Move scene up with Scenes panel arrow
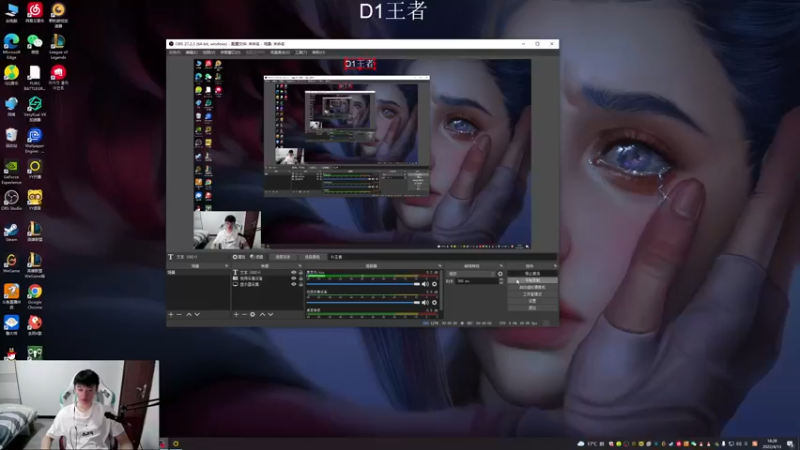 (x=189, y=314)
